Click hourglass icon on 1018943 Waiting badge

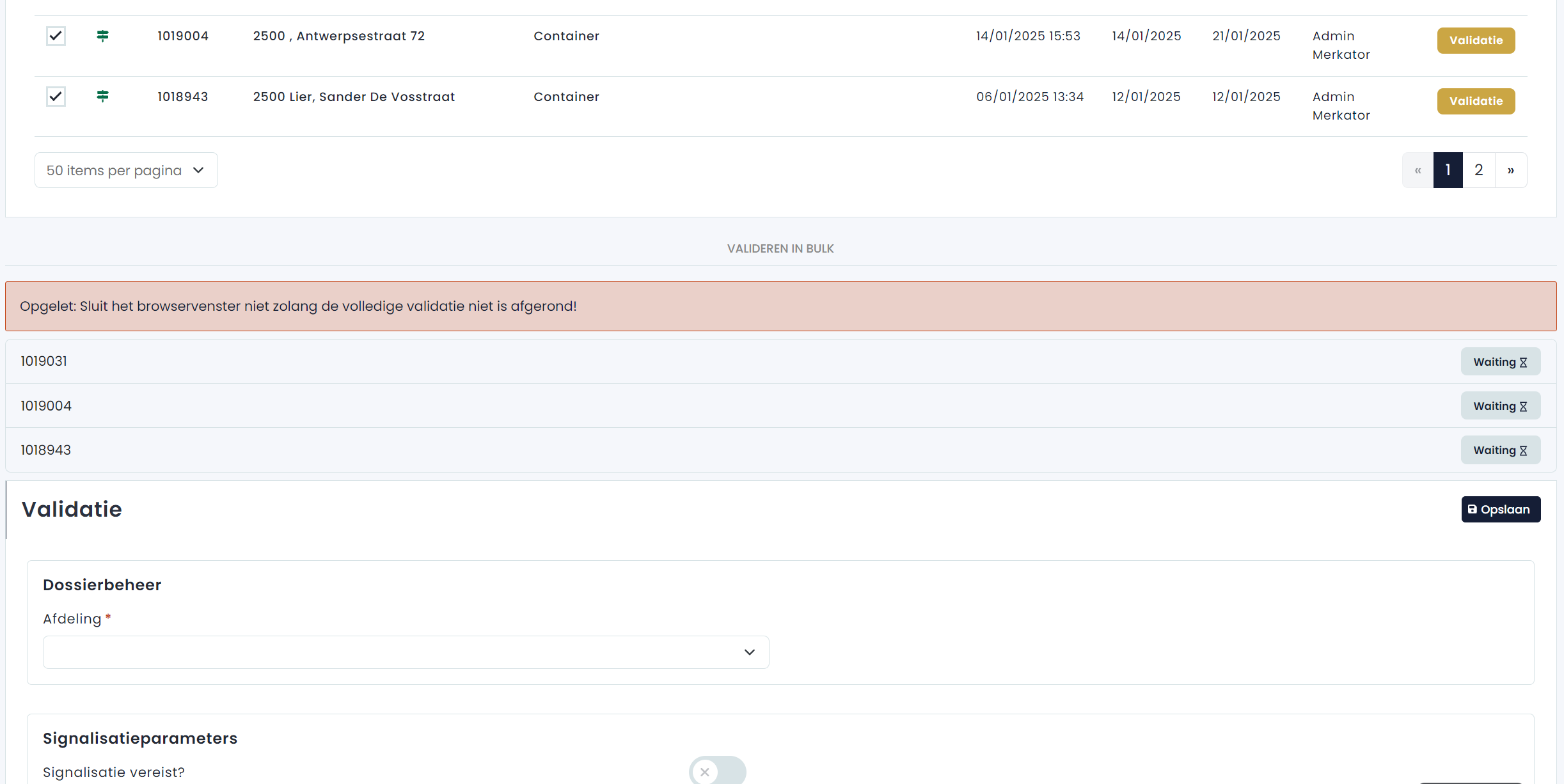(1523, 451)
